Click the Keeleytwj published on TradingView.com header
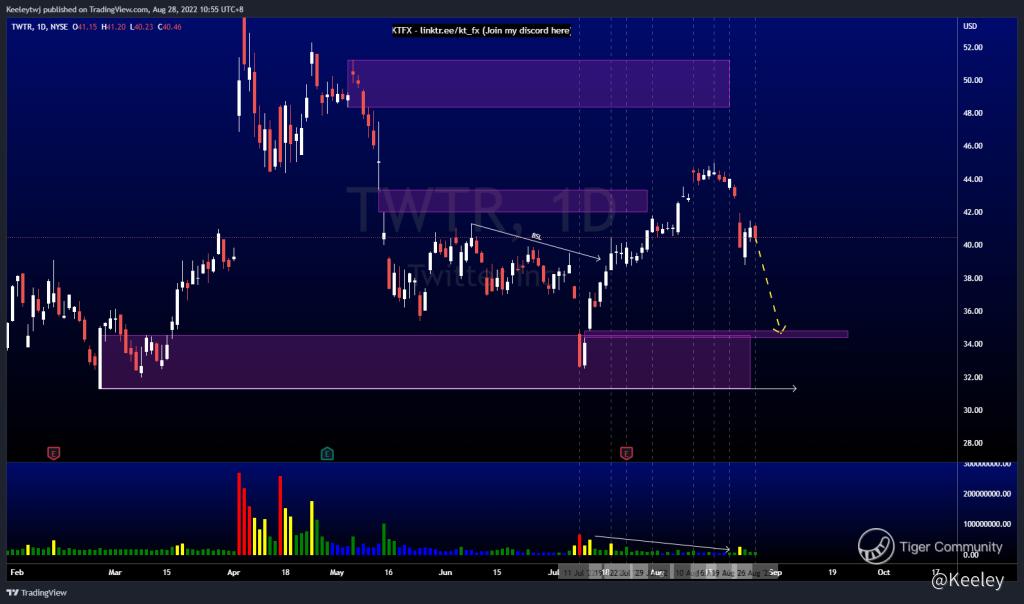1024x604 pixels. pyautogui.click(x=125, y=9)
